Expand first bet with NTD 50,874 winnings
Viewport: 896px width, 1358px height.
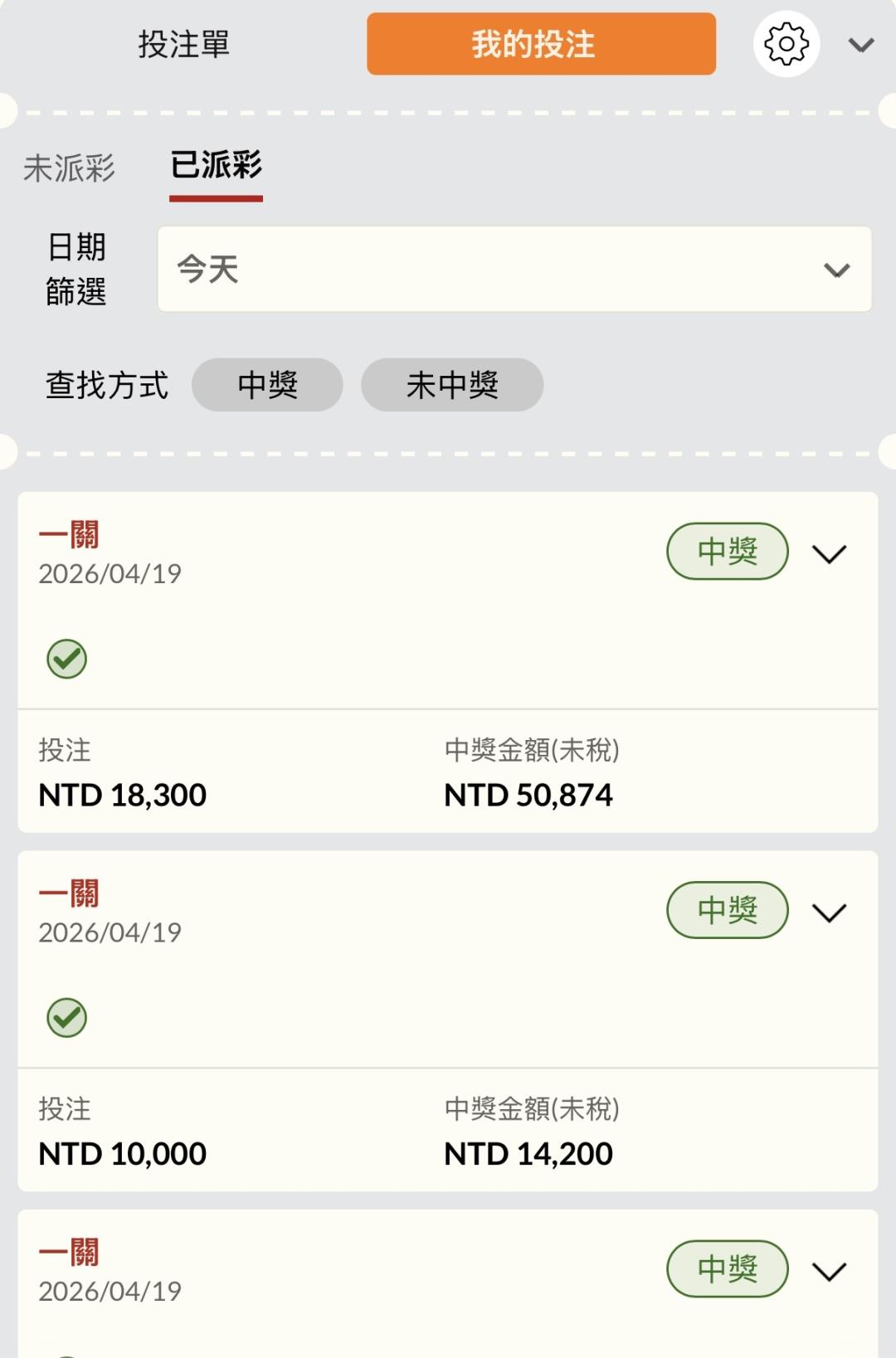tap(829, 553)
